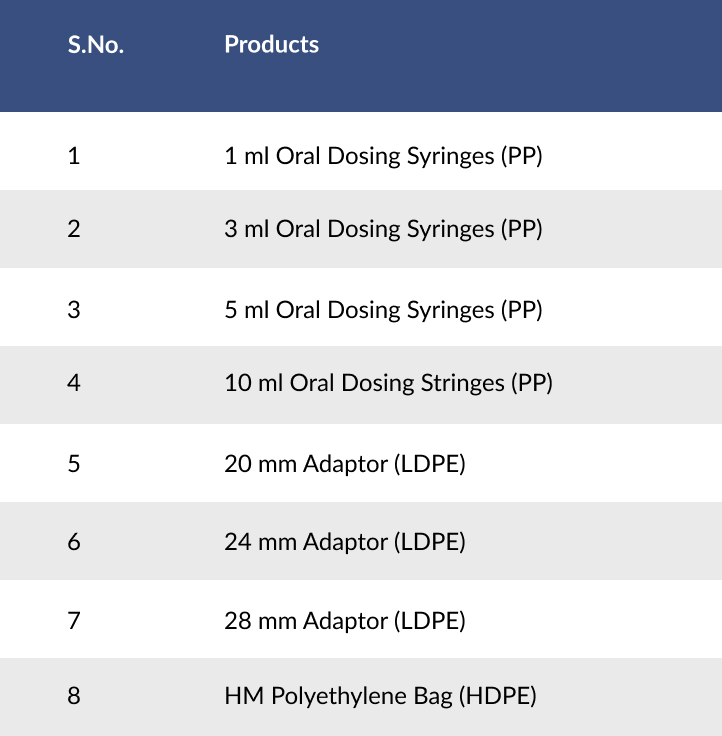Viewport: 722px width, 736px height.
Task: Click serial number 8 cell
Action: point(74,696)
